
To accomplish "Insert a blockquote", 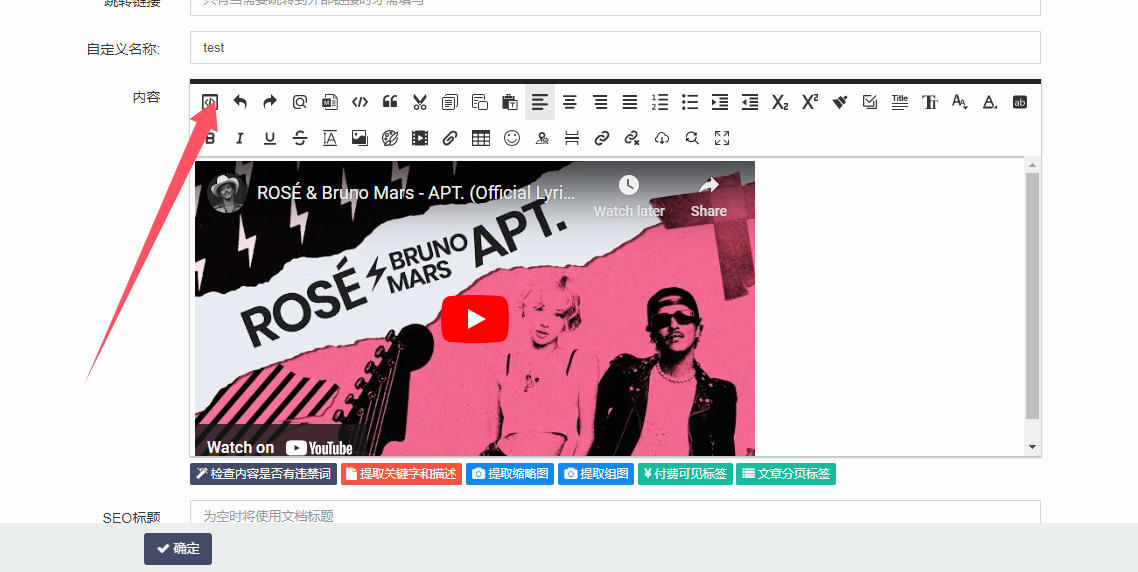I will coord(390,102).
